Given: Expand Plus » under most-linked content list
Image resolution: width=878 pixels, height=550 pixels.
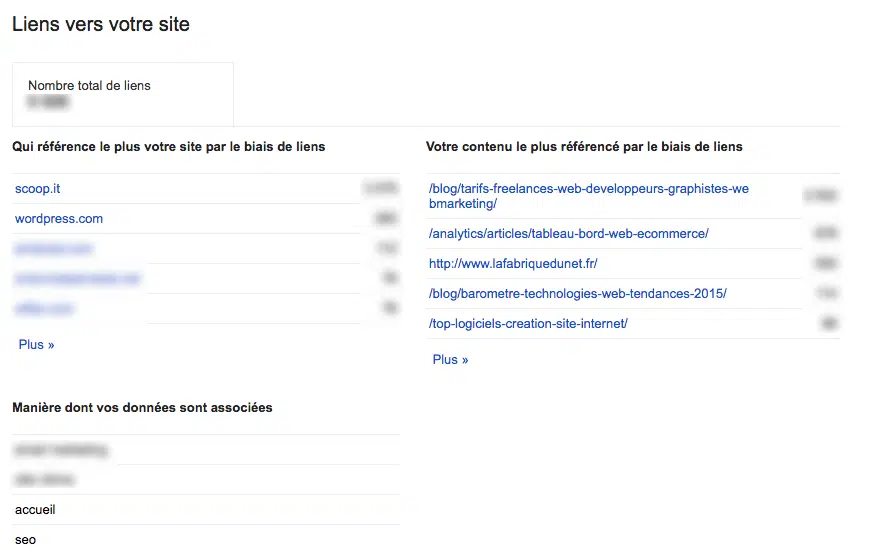Looking at the screenshot, I should pos(450,360).
